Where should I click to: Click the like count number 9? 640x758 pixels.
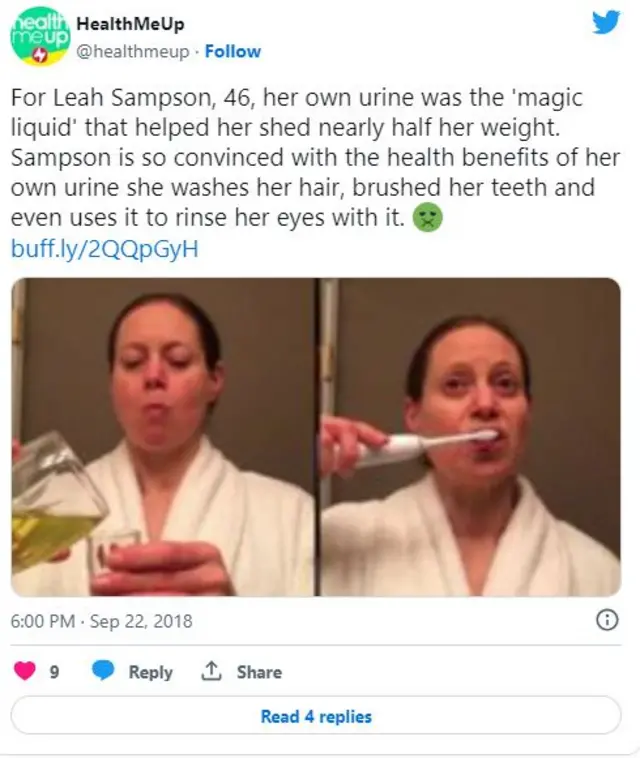(54, 672)
